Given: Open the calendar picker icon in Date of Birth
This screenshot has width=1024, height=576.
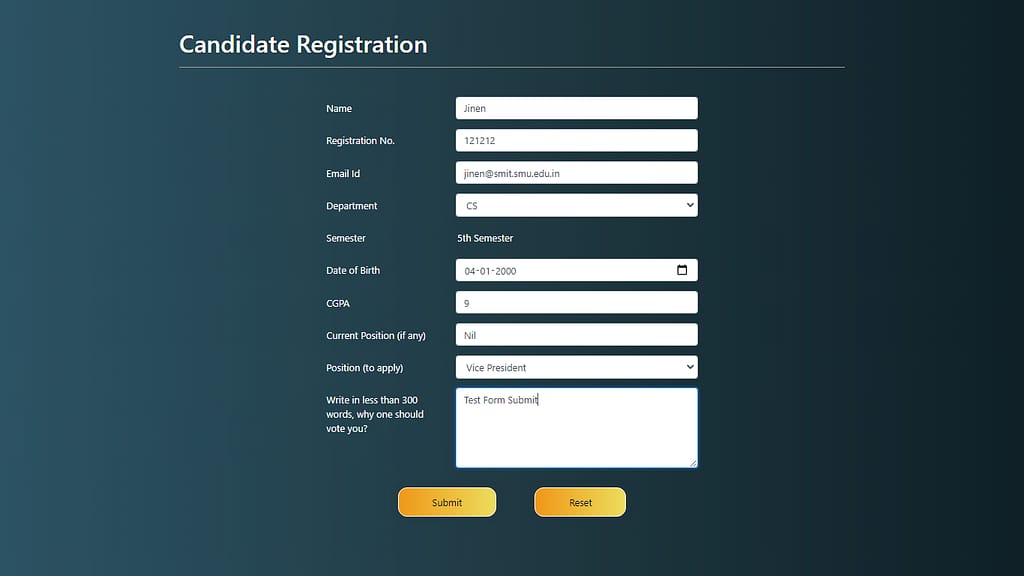Looking at the screenshot, I should pos(682,270).
